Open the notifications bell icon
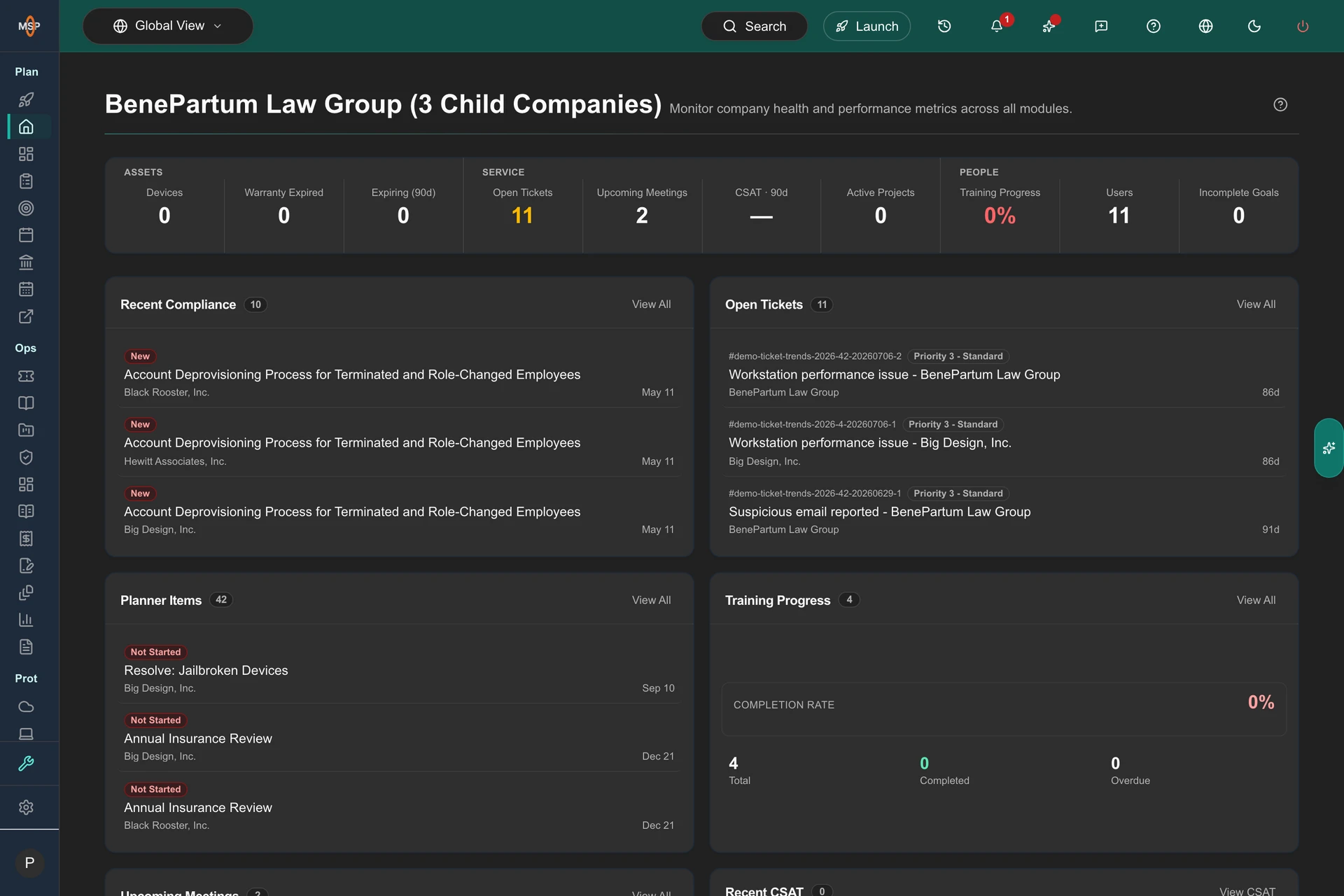Screen dimensions: 1344x896 pos(997,26)
